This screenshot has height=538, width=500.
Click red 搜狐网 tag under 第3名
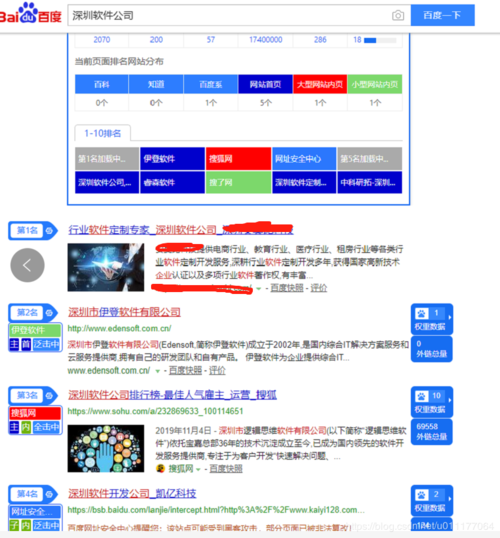[35, 413]
